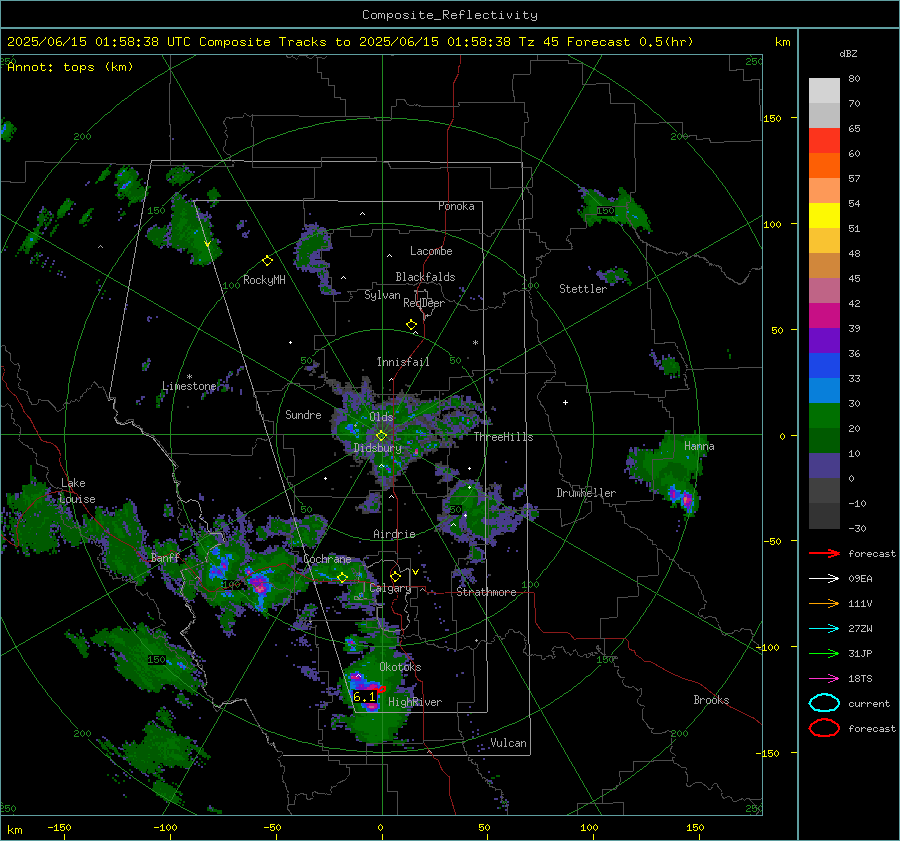Click the Strathmore town label
The image size is (900, 841).
click(486, 592)
